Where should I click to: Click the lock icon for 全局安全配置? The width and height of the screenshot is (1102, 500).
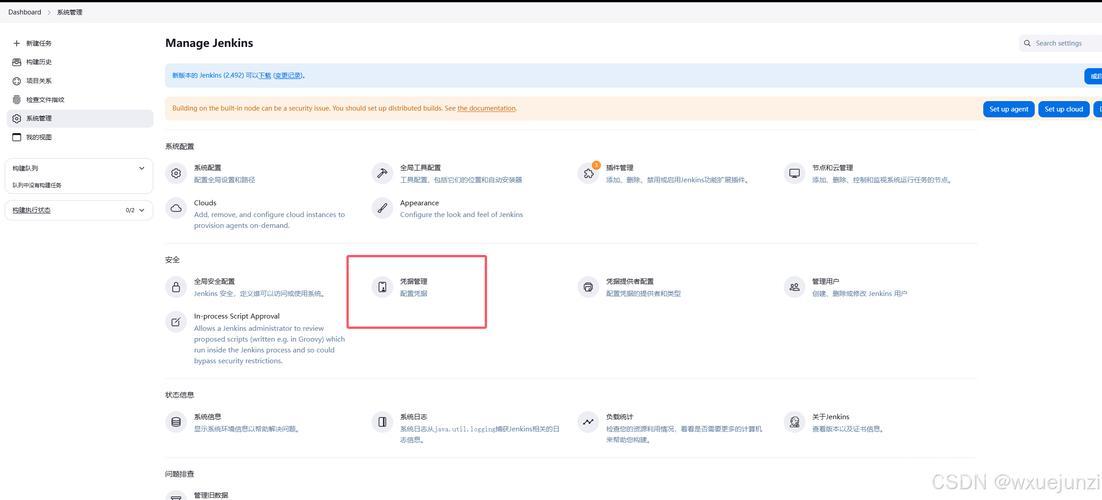point(176,287)
